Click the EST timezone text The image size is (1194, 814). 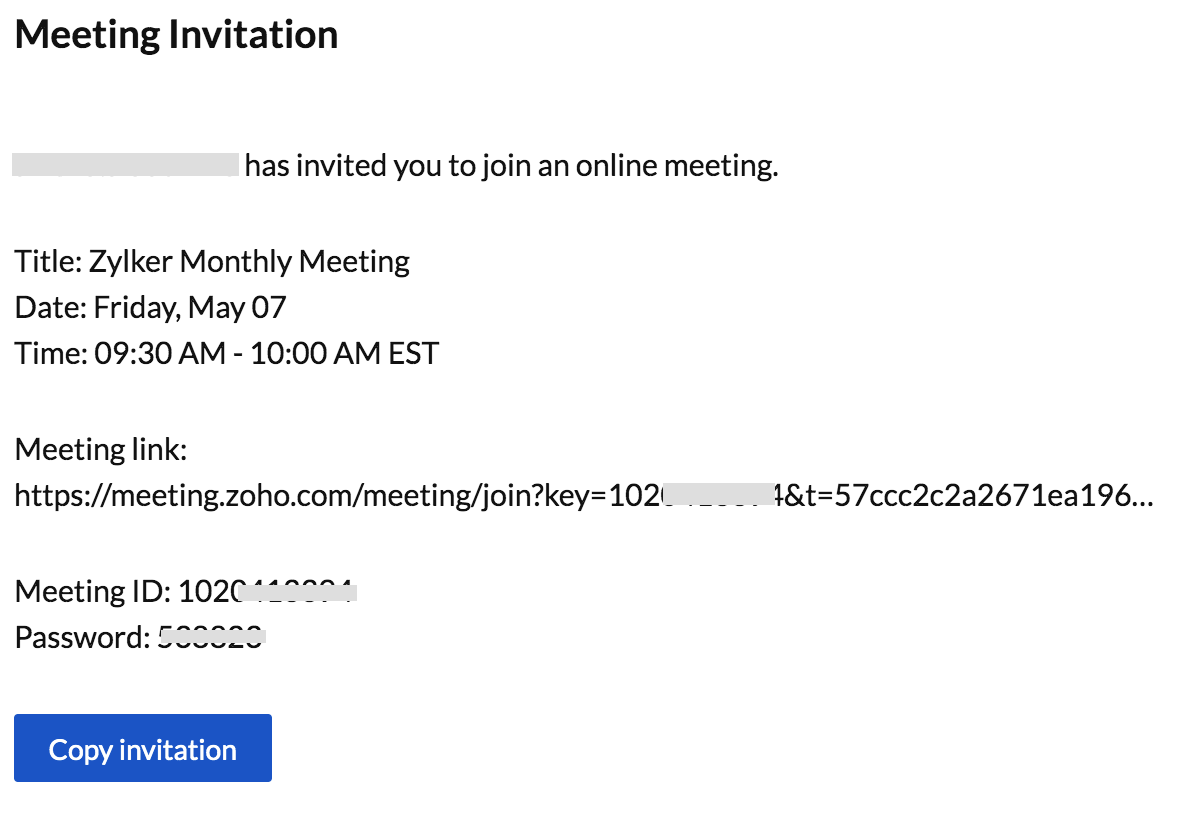click(412, 353)
